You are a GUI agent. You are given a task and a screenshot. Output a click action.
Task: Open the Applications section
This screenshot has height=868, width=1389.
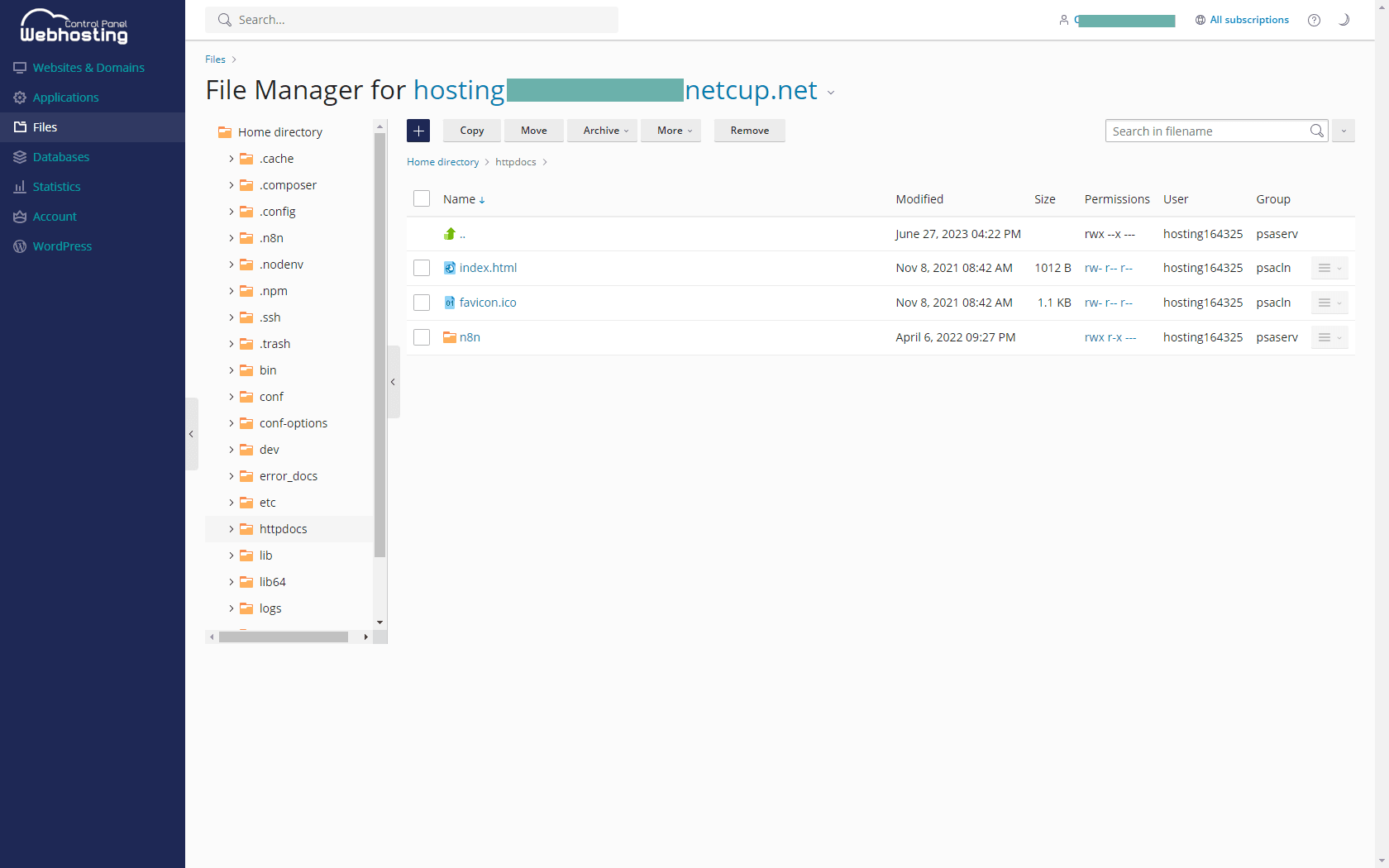coord(66,97)
